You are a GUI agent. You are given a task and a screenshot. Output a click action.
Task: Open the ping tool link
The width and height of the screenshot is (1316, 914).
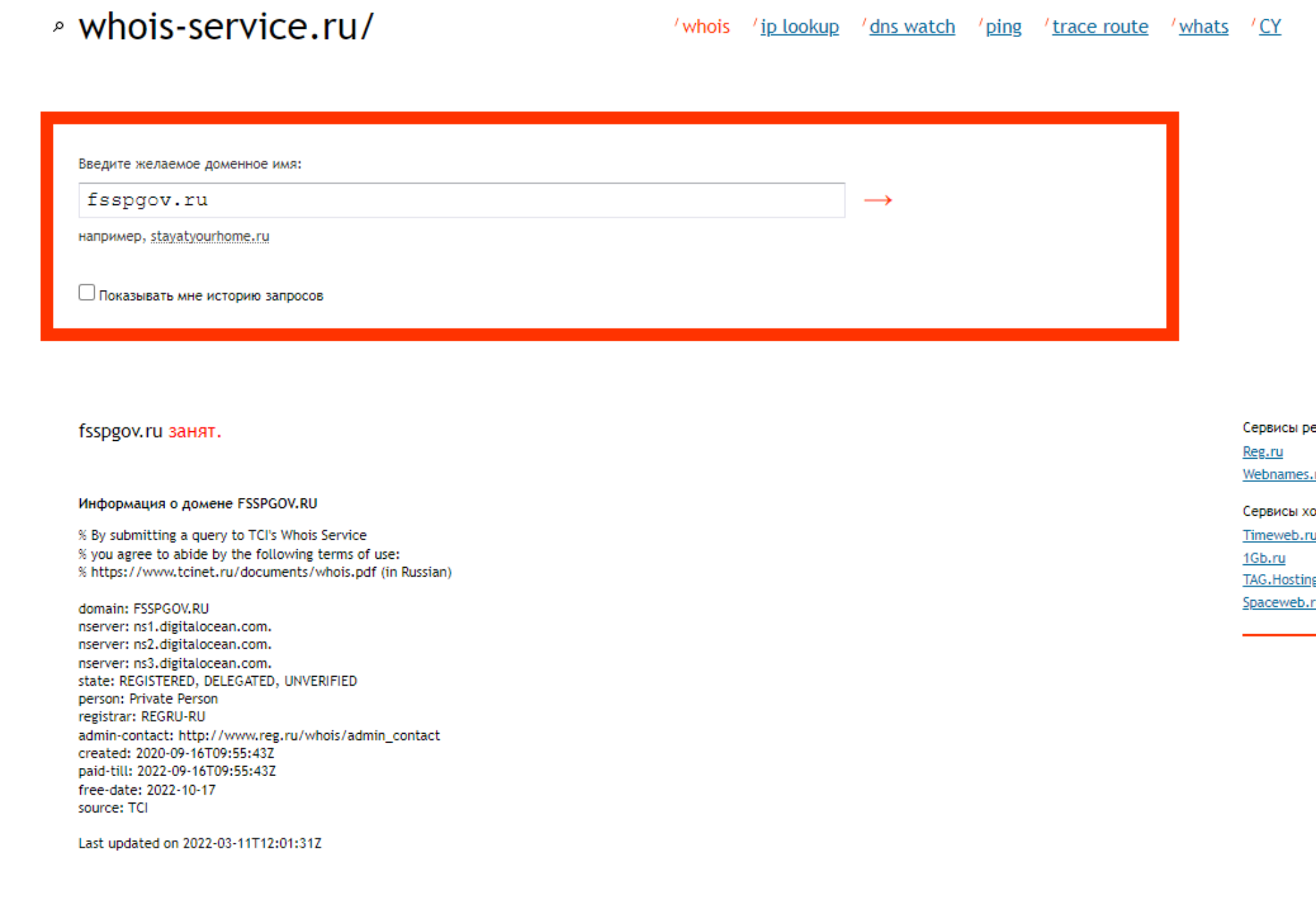1003,27
